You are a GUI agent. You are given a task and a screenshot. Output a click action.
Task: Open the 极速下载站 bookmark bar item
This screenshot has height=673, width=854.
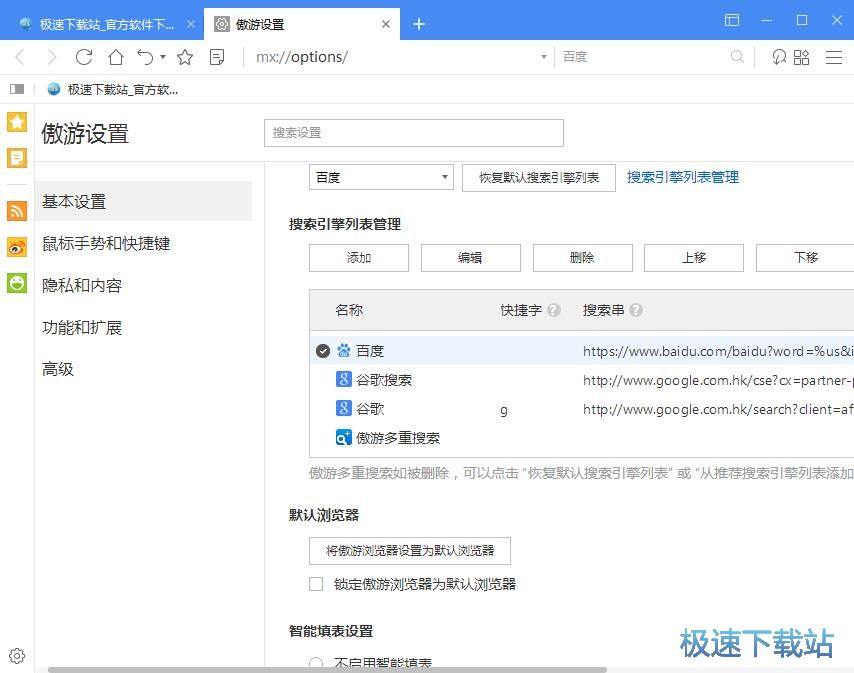113,89
